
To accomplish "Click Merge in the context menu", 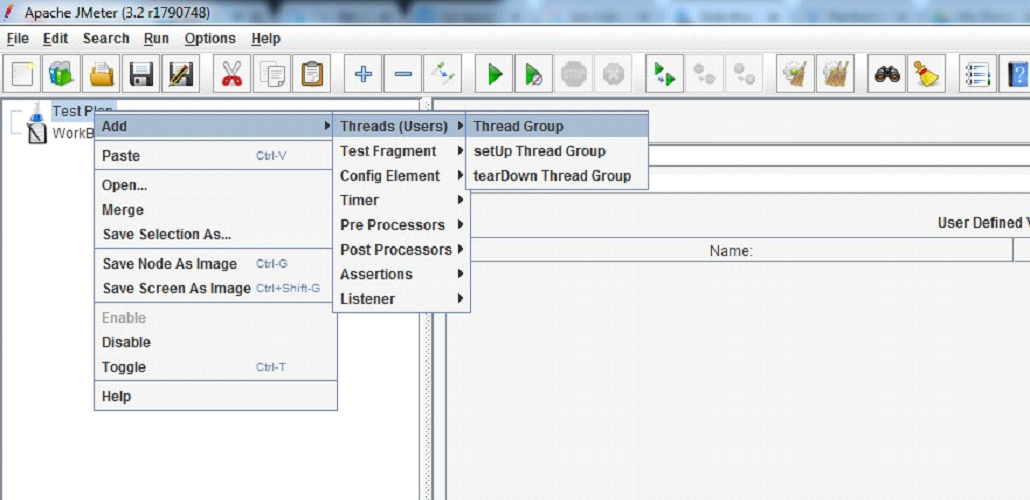I will [x=215, y=210].
